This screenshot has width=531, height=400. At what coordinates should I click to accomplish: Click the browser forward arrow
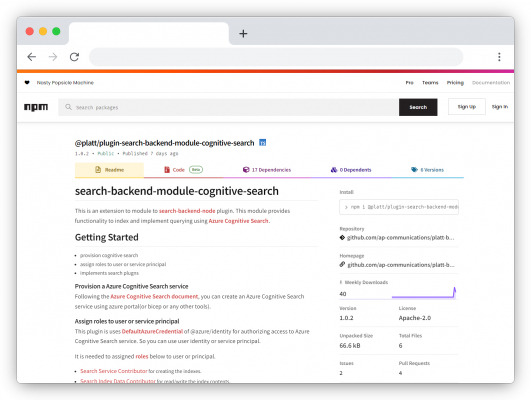(53, 57)
